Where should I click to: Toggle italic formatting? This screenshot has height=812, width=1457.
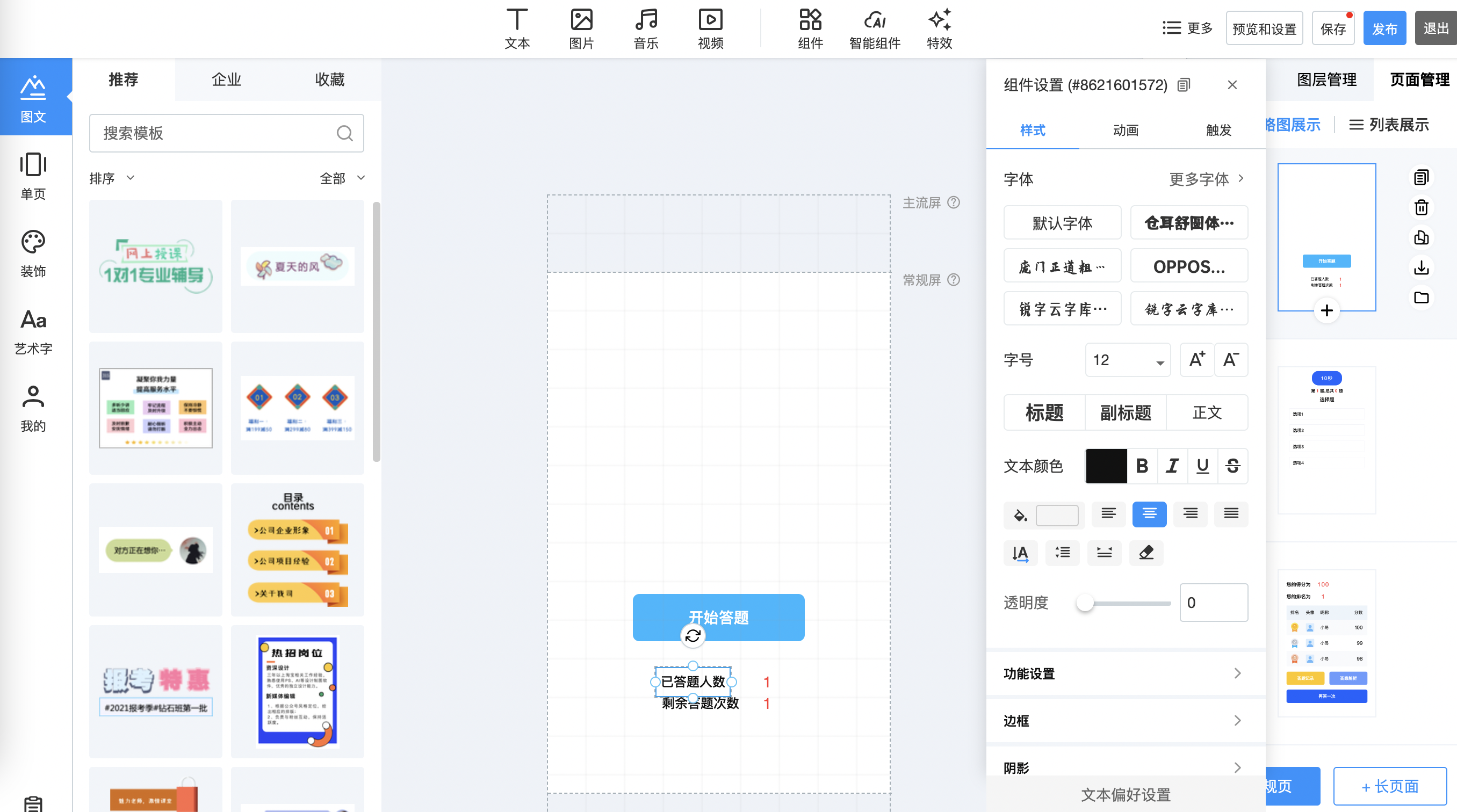(1172, 466)
